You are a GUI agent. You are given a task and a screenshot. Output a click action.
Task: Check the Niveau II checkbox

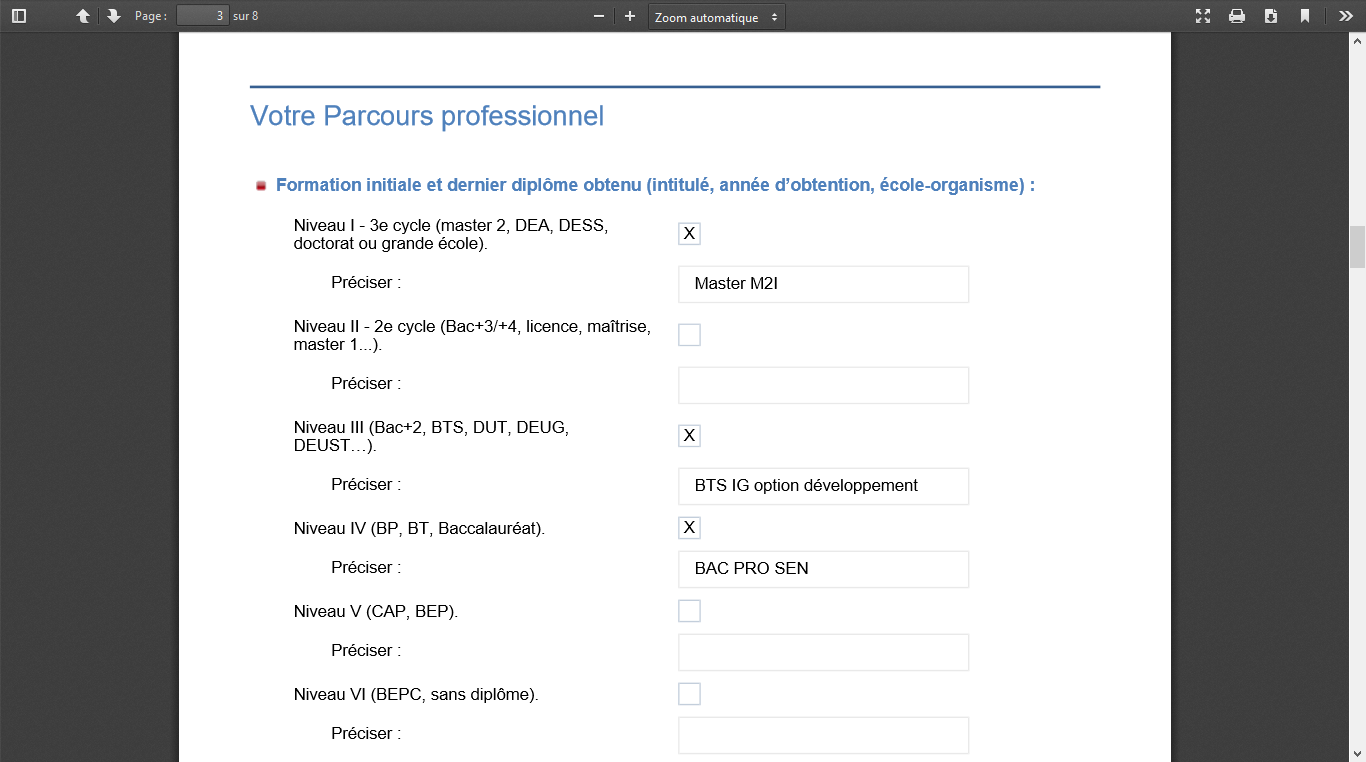[689, 335]
